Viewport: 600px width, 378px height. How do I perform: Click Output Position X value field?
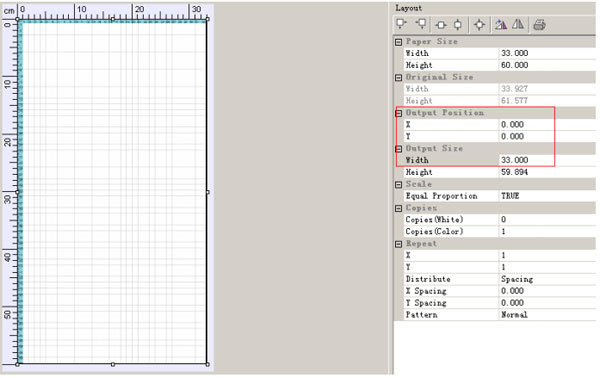(x=547, y=124)
